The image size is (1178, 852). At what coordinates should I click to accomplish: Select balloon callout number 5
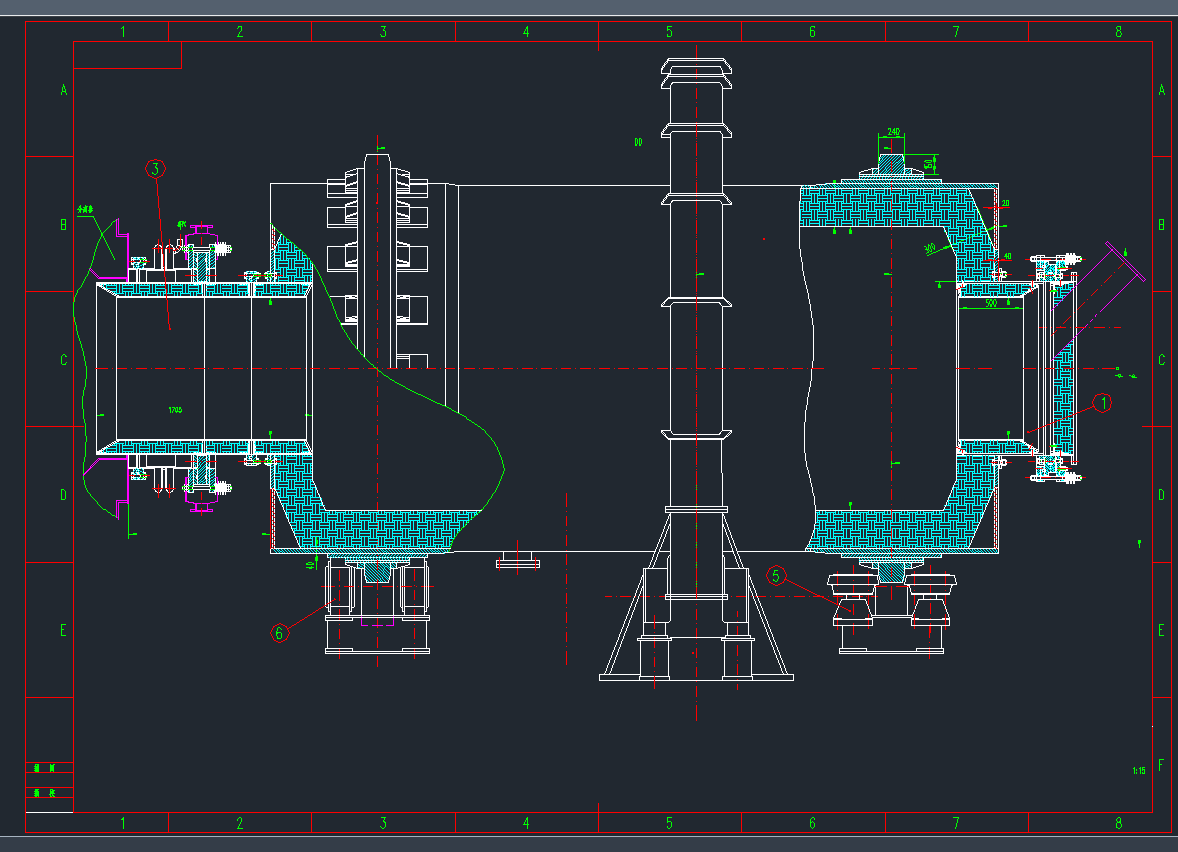(x=775, y=576)
